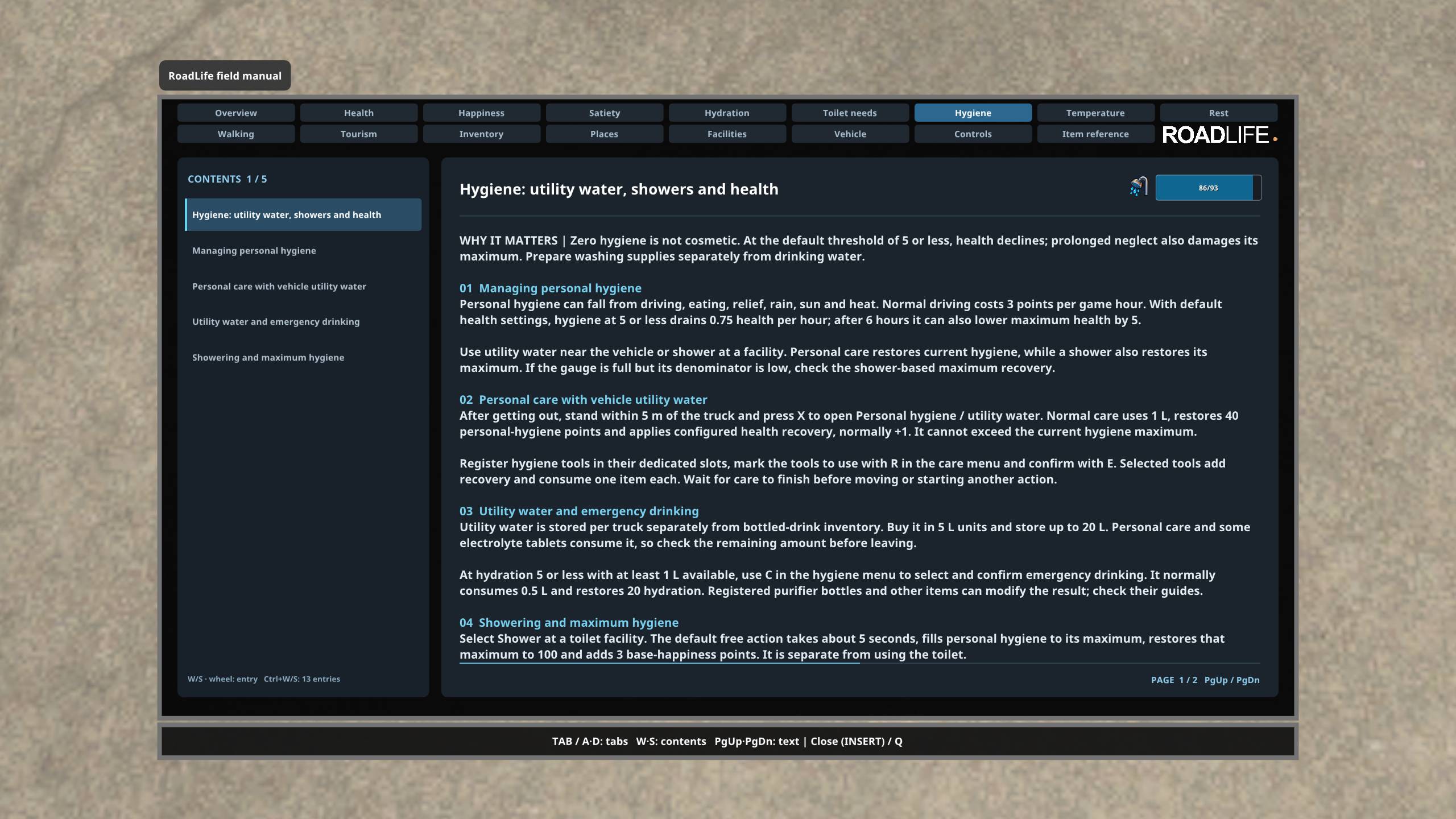Go to the Facilities tab
Viewport: 1456px width, 819px height.
click(727, 134)
